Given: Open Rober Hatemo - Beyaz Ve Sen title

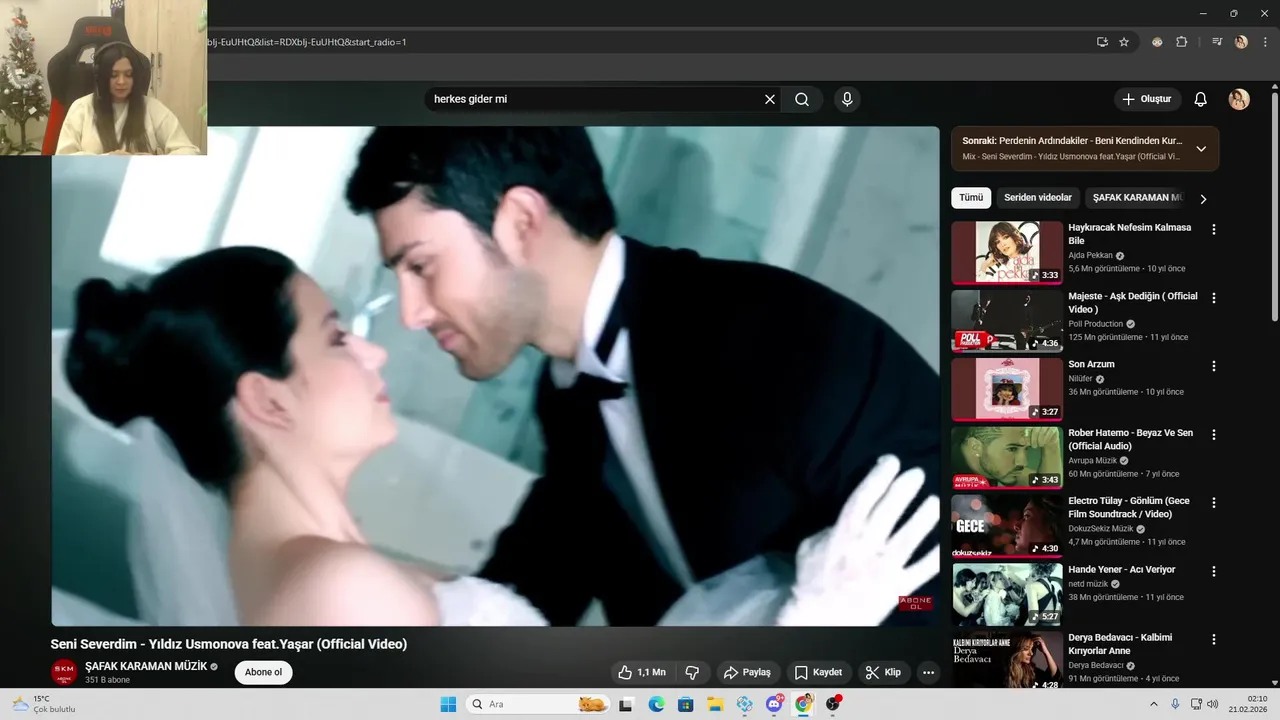Looking at the screenshot, I should point(1130,439).
